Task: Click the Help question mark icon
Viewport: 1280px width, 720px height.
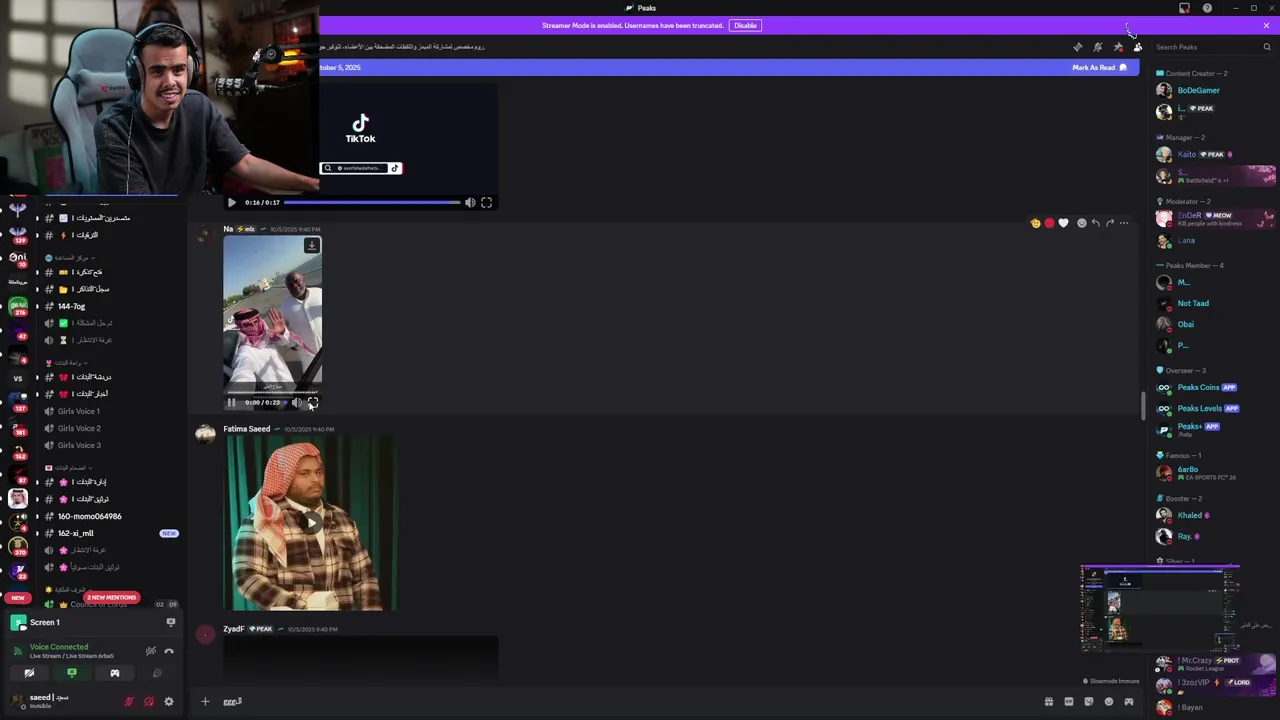Action: [x=1207, y=8]
